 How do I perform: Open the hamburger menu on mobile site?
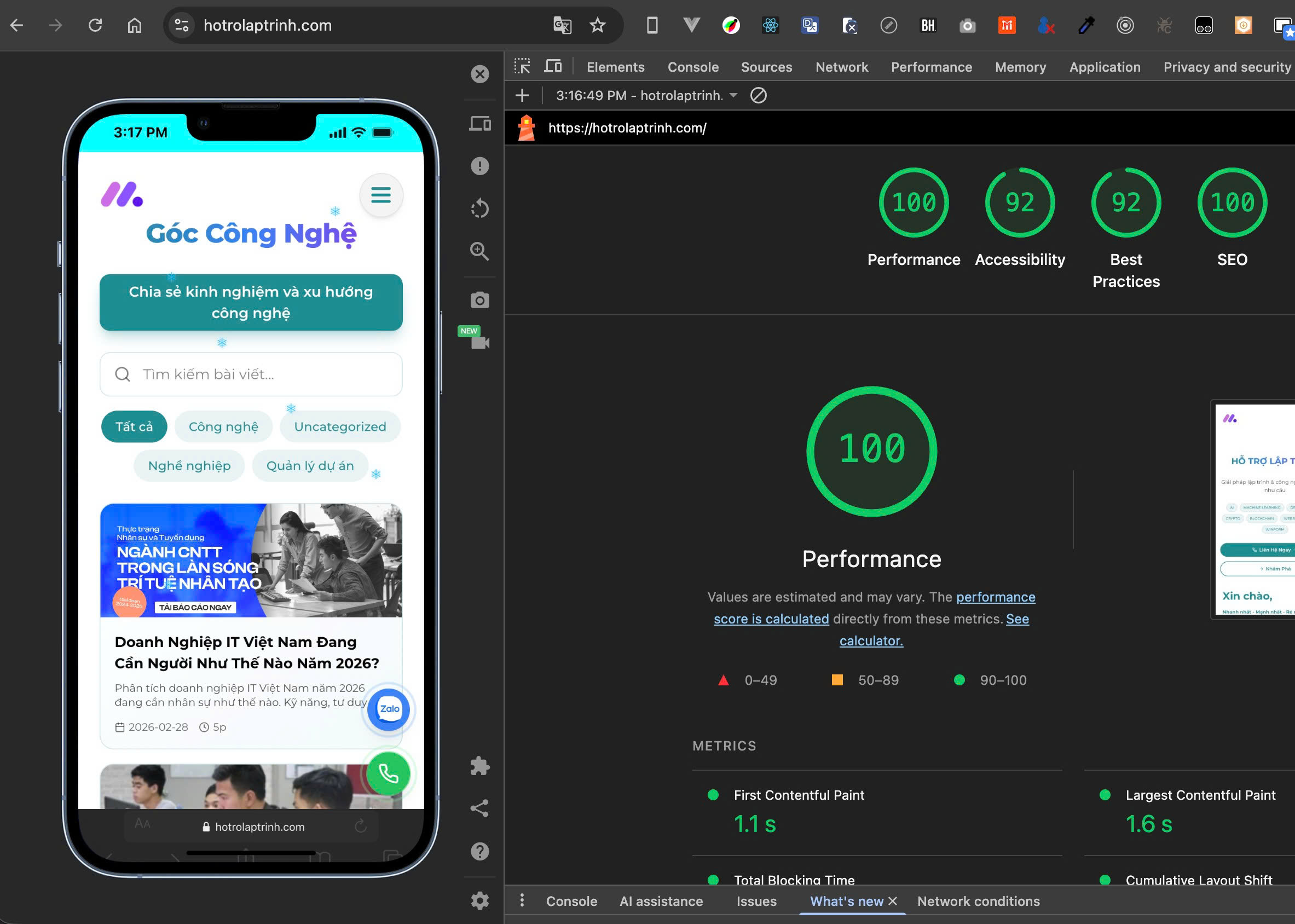380,195
